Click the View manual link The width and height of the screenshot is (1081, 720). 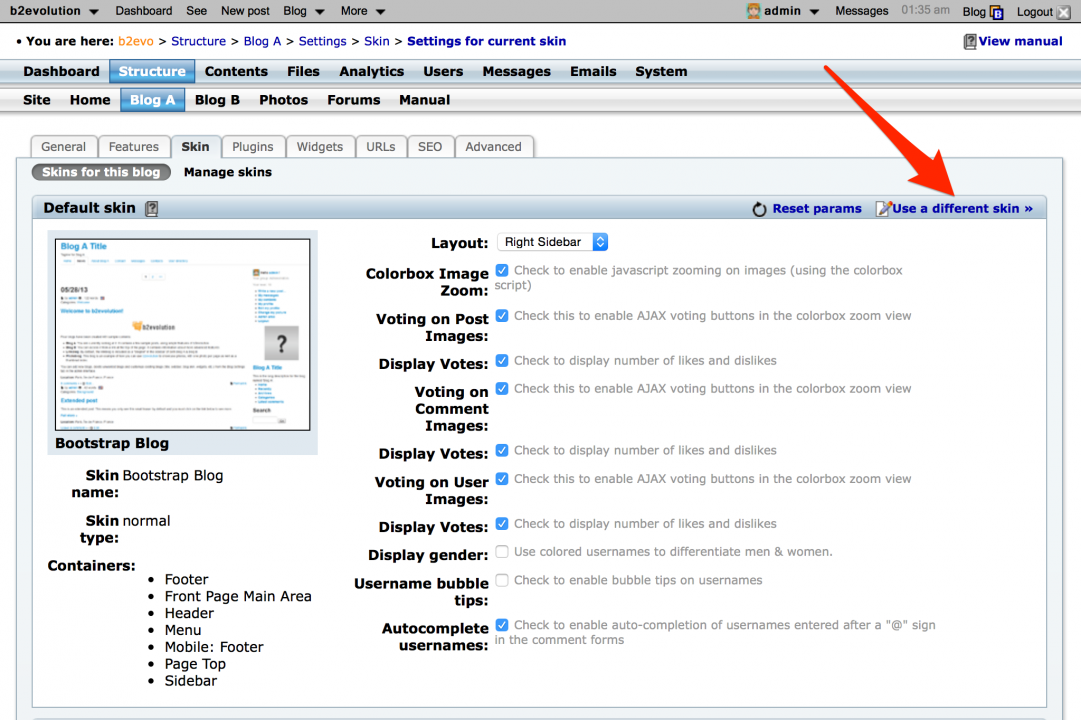(x=1020, y=41)
